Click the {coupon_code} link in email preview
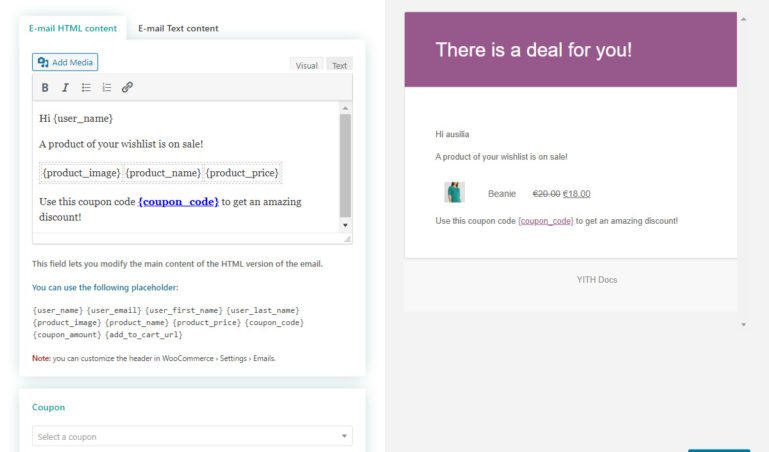The image size is (769, 452). click(545, 220)
